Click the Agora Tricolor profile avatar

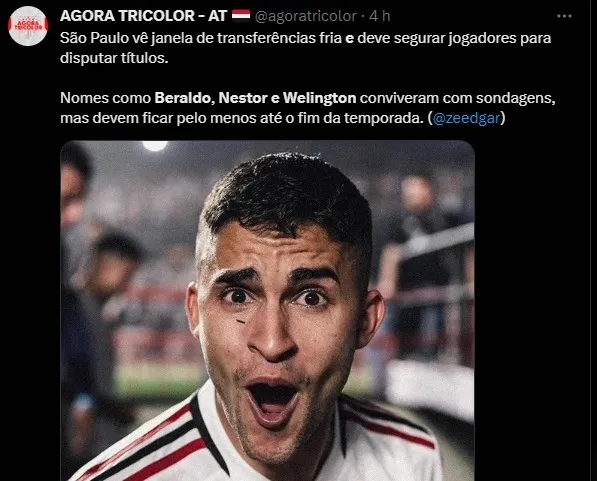(x=28, y=26)
